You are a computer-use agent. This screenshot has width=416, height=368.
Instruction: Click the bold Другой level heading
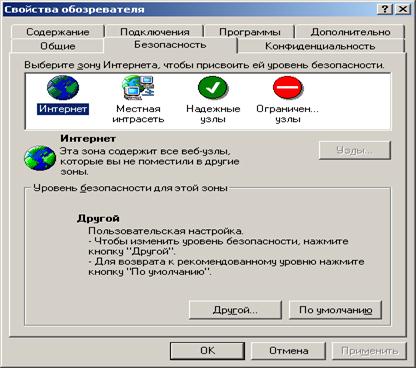point(98,219)
